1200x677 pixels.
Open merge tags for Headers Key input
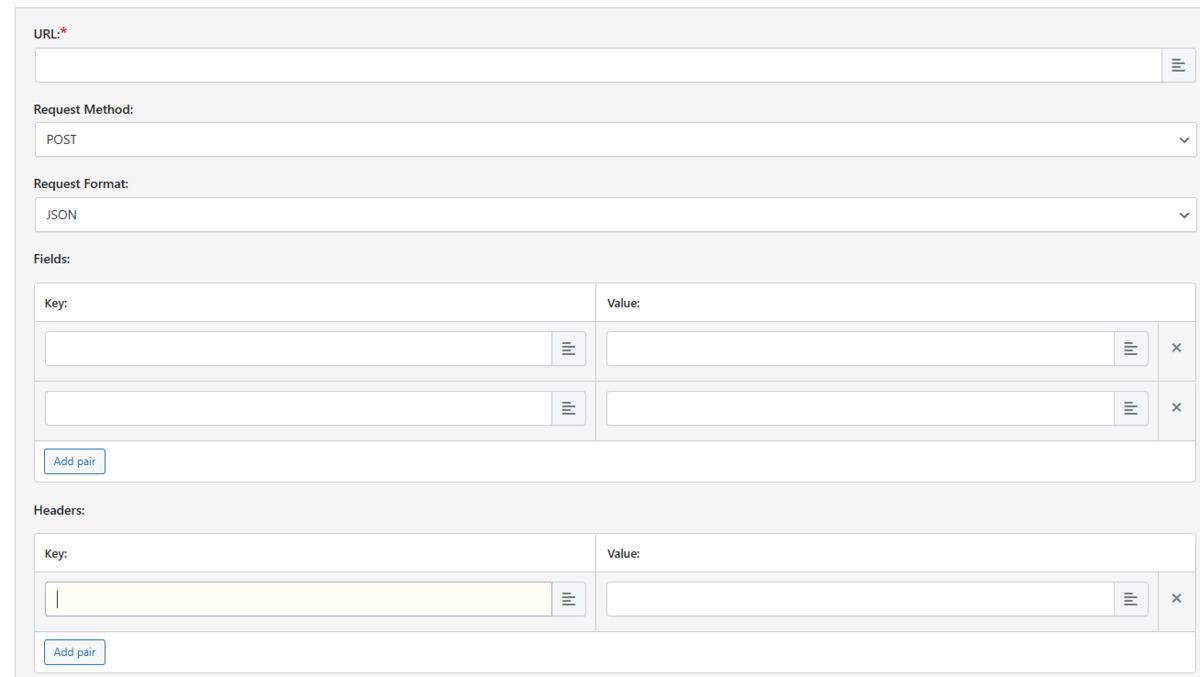(x=568, y=599)
